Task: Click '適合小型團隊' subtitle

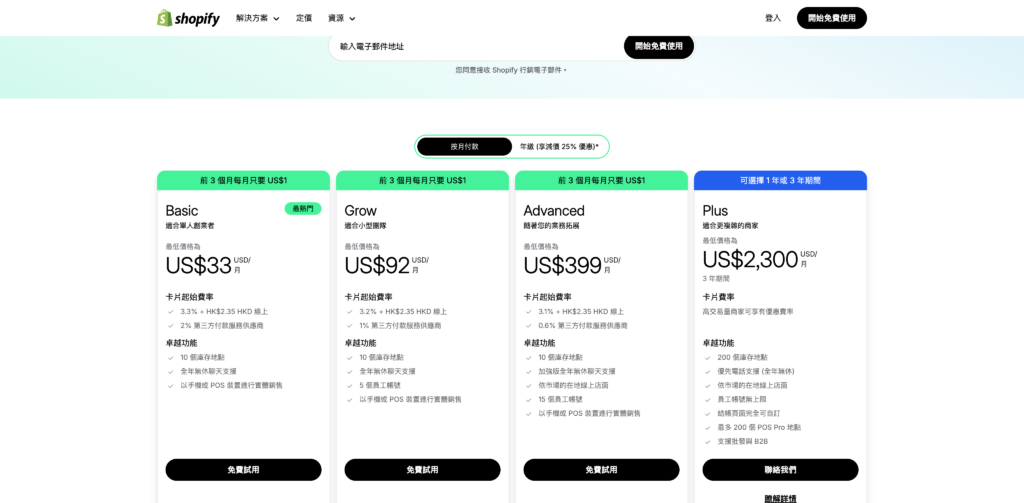Action: [x=364, y=226]
